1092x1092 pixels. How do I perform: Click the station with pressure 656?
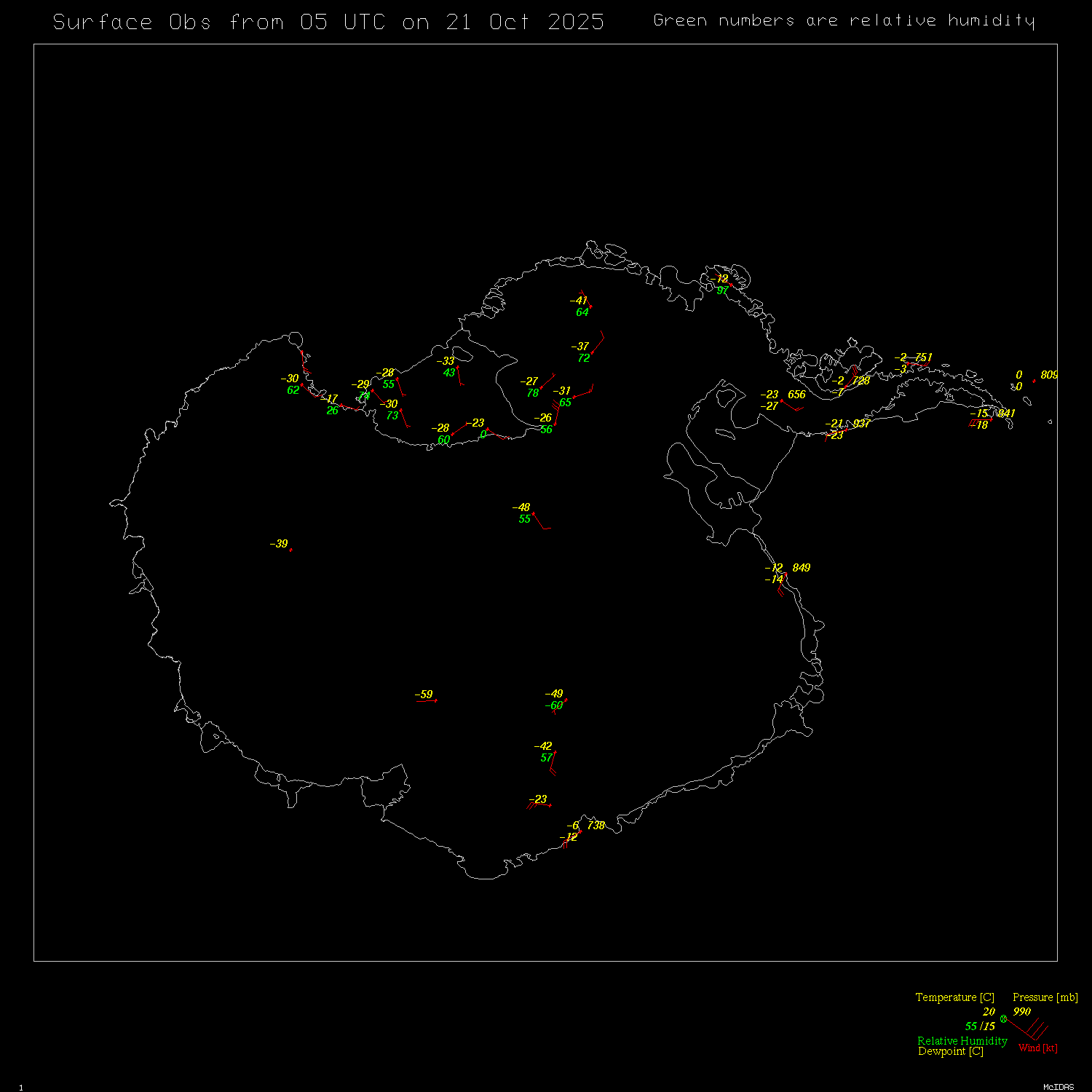click(x=782, y=400)
